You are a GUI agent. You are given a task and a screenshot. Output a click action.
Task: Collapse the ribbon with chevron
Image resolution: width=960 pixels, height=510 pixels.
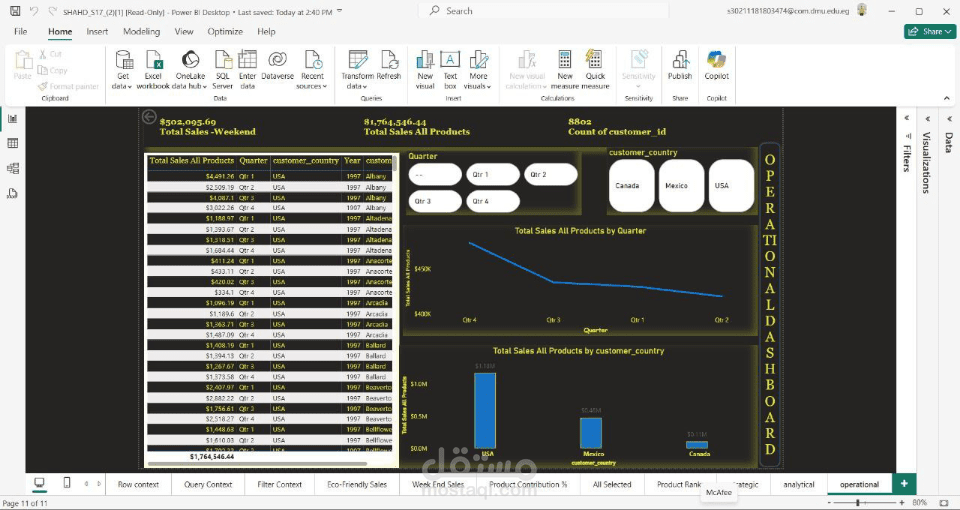947,98
